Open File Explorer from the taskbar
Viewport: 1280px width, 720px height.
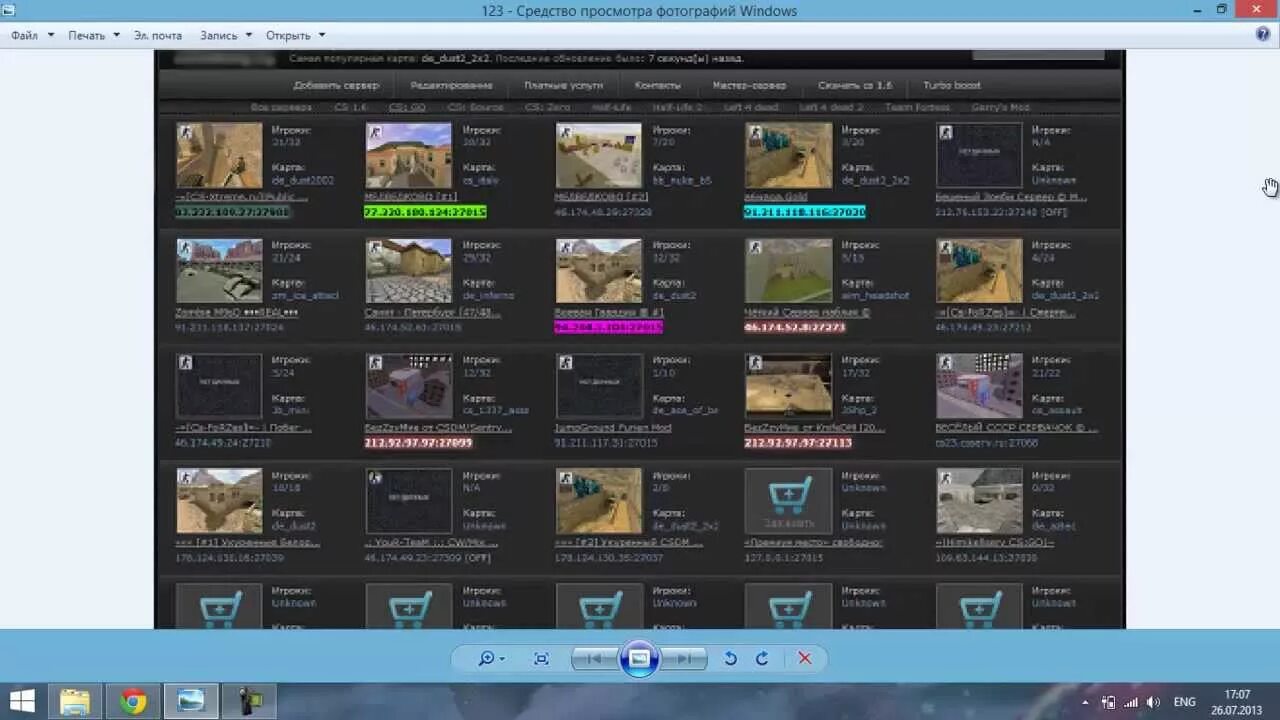click(x=75, y=701)
